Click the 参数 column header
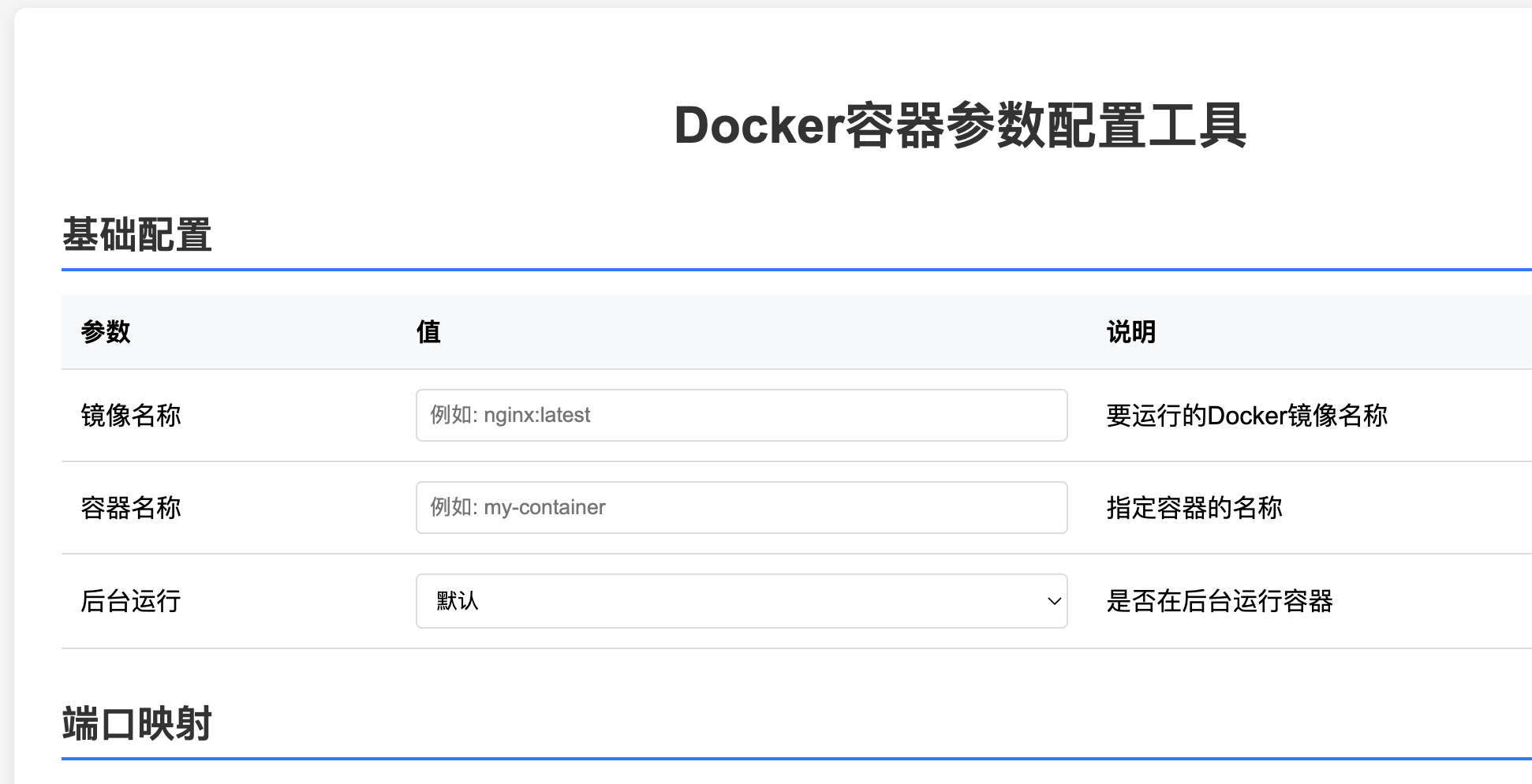 (106, 332)
